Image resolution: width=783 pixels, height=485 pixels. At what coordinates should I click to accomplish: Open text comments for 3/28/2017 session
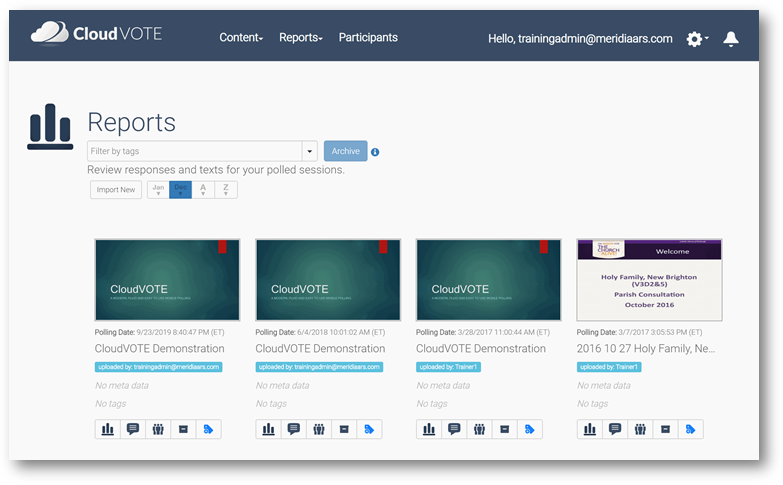click(x=454, y=429)
